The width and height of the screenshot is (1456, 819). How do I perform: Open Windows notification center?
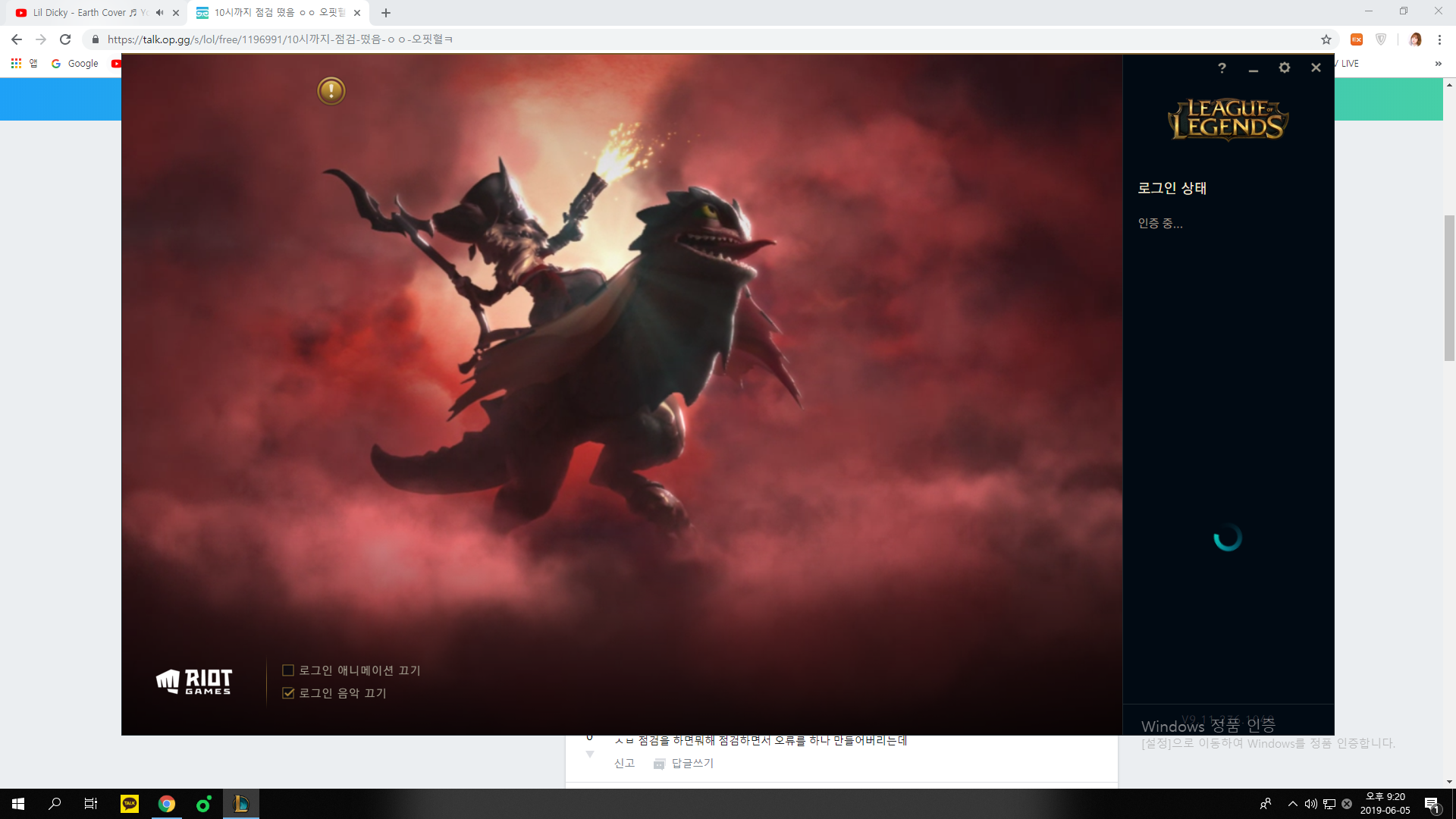[1432, 804]
